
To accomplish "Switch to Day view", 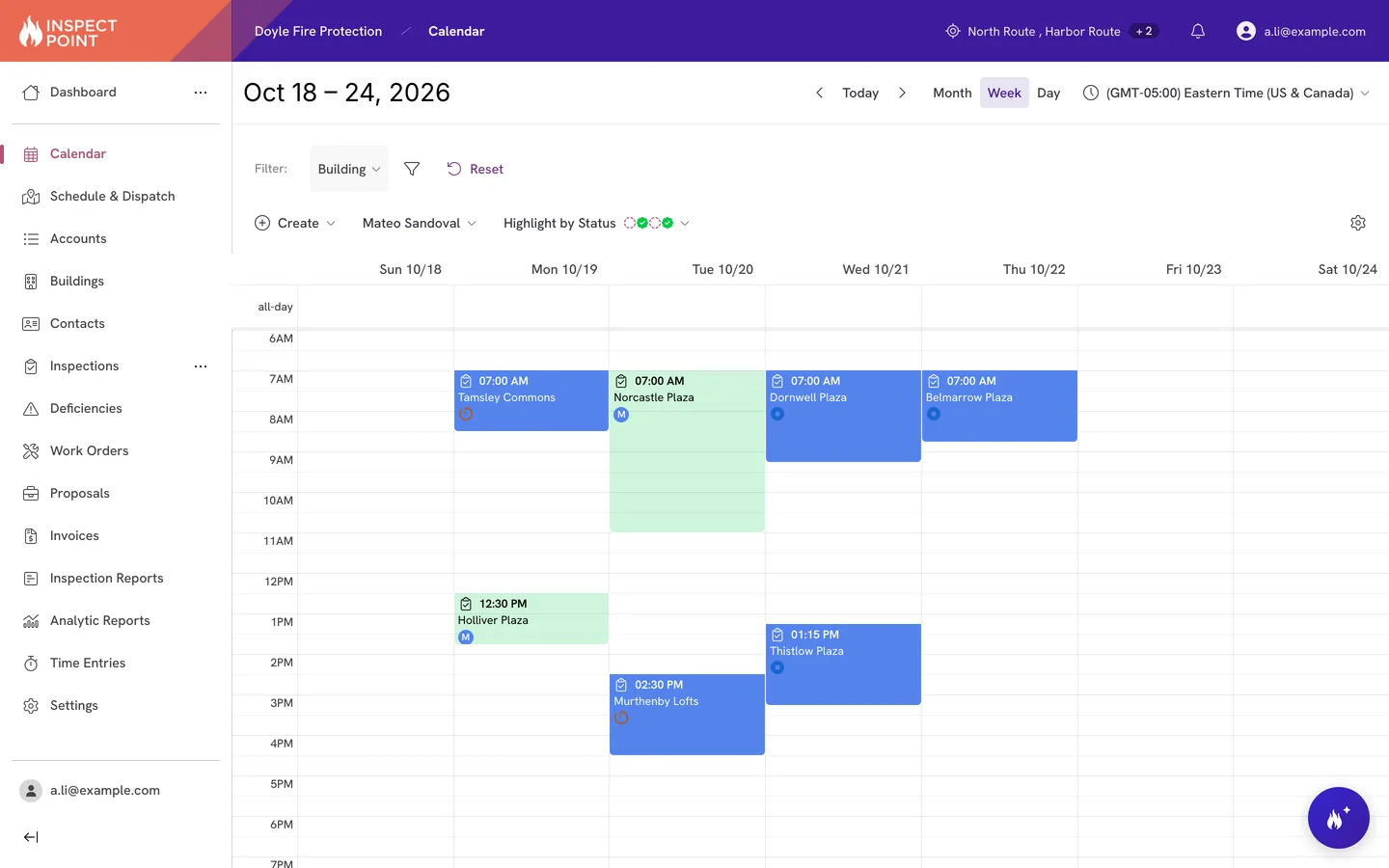I will tap(1049, 93).
